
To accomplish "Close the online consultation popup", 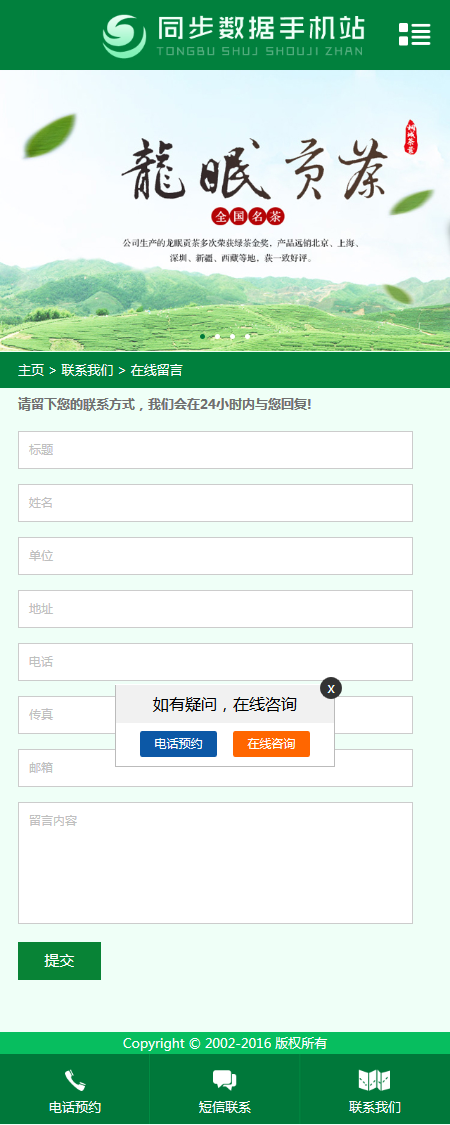I will [x=331, y=688].
